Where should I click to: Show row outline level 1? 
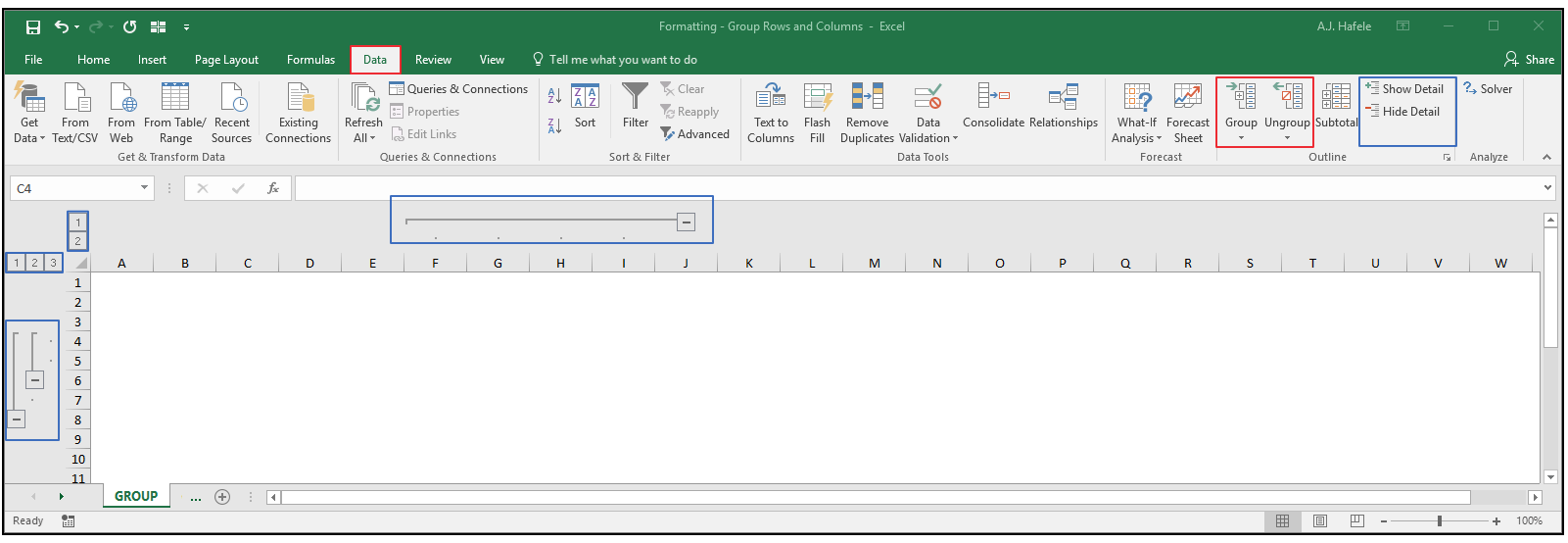coord(16,263)
